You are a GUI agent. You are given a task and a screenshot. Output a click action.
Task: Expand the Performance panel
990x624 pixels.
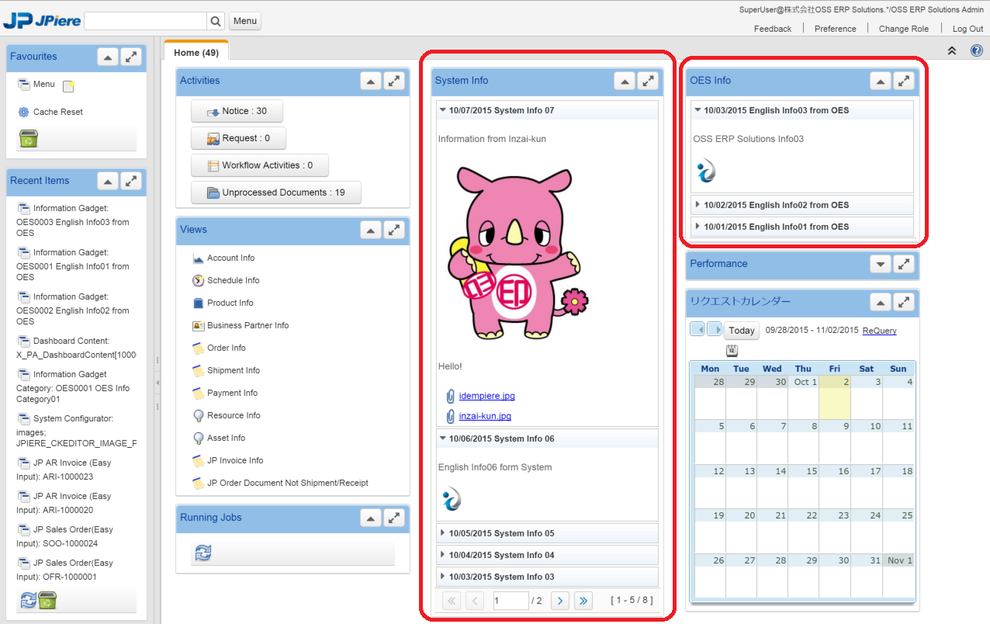[880, 264]
